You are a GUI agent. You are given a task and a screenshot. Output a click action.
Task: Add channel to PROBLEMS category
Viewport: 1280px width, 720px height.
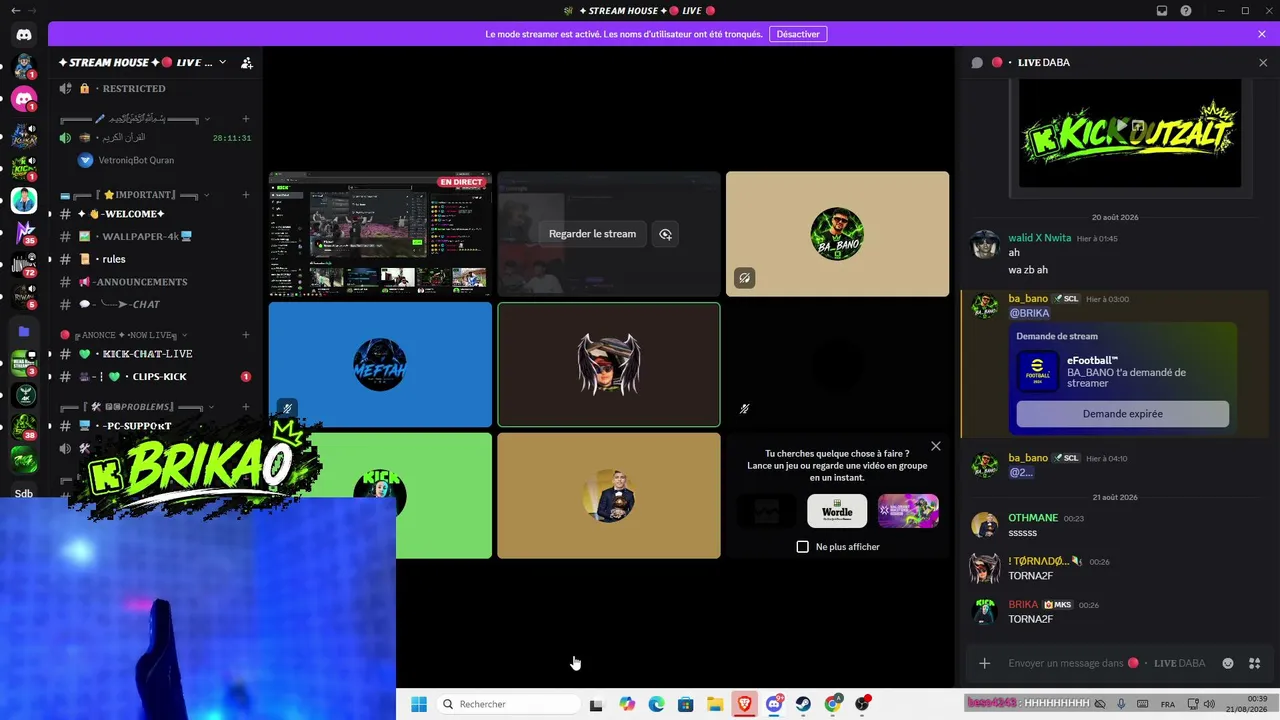(x=246, y=407)
